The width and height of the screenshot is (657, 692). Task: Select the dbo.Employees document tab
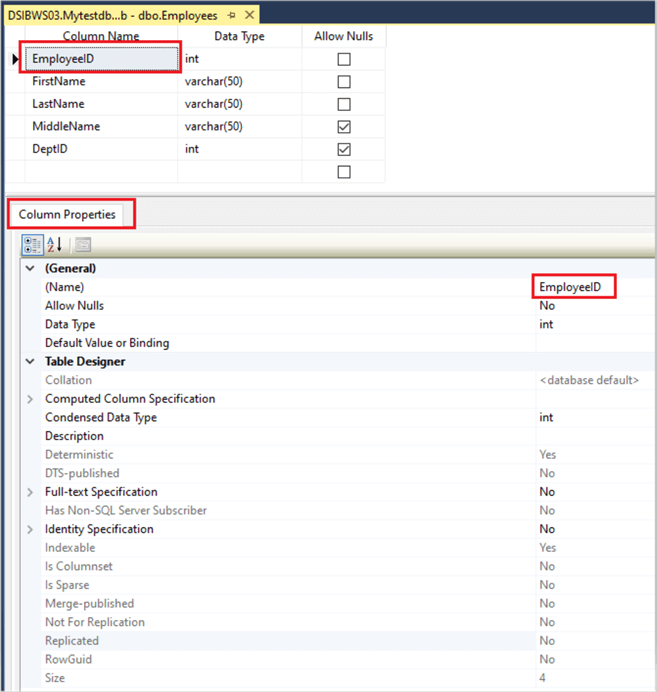click(110, 16)
